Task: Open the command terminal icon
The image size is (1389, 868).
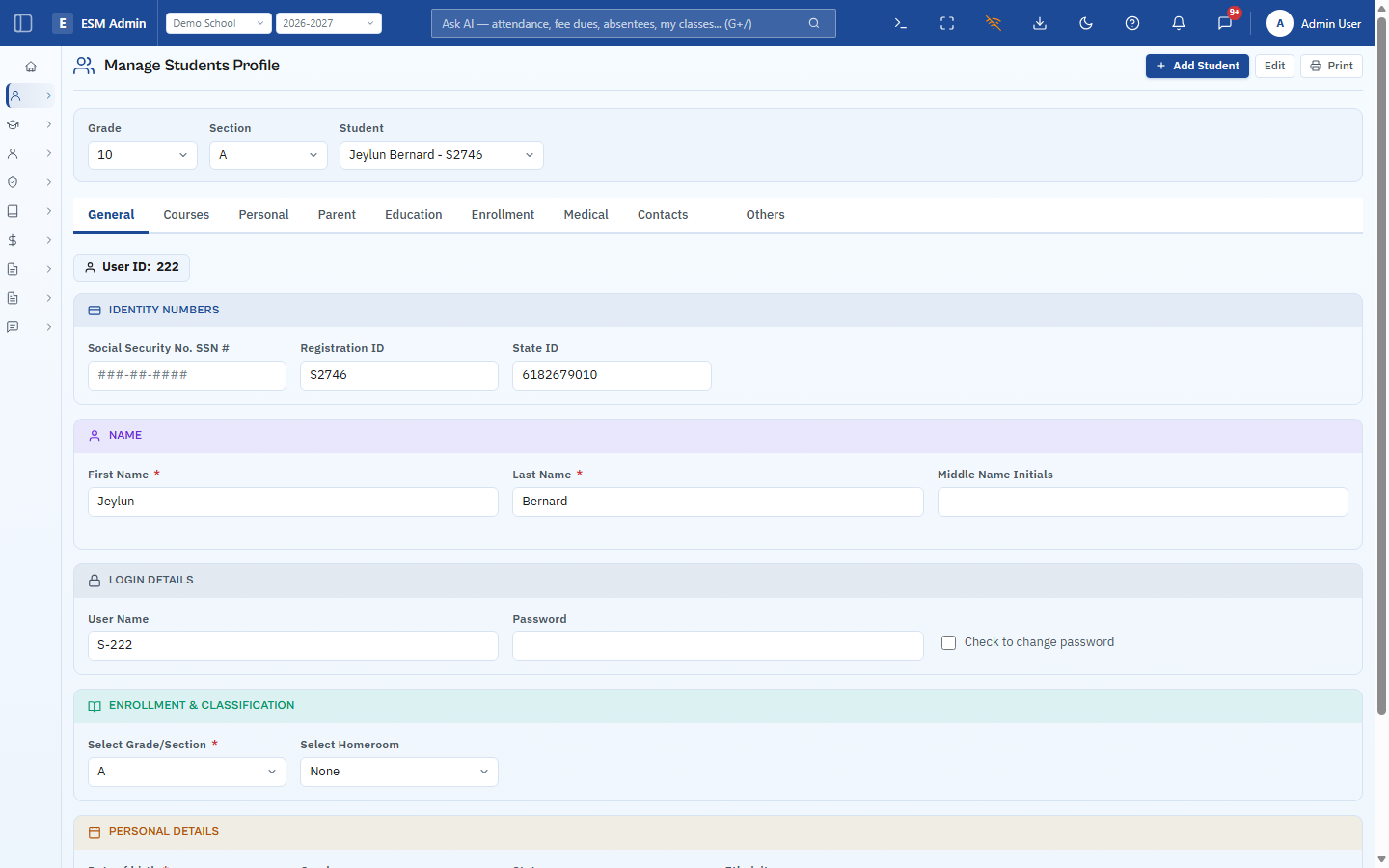Action: click(901, 23)
